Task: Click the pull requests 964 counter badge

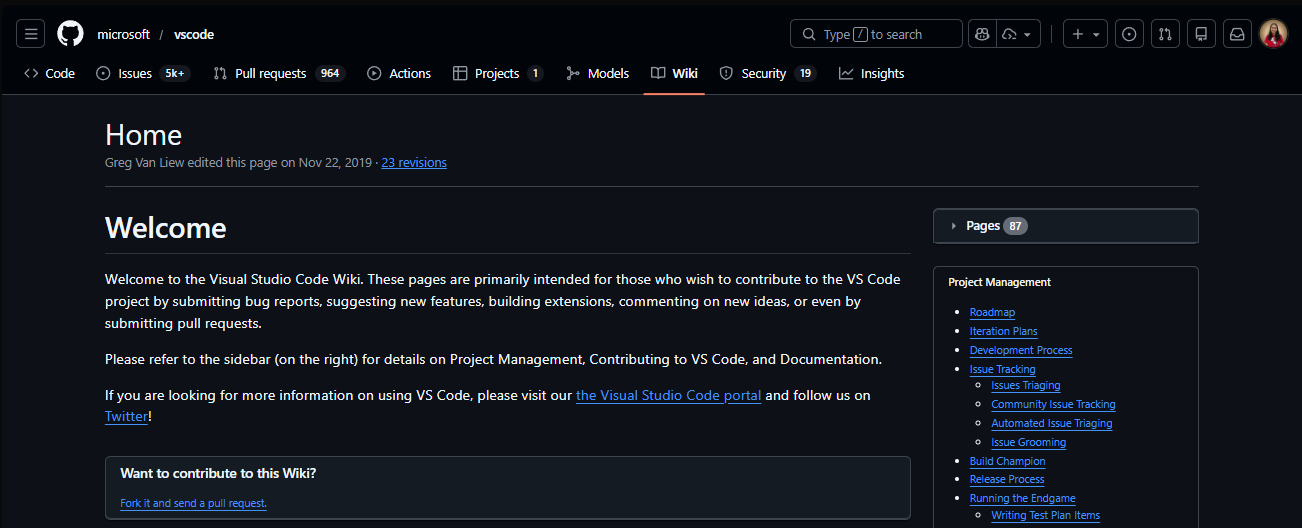Action: point(330,73)
